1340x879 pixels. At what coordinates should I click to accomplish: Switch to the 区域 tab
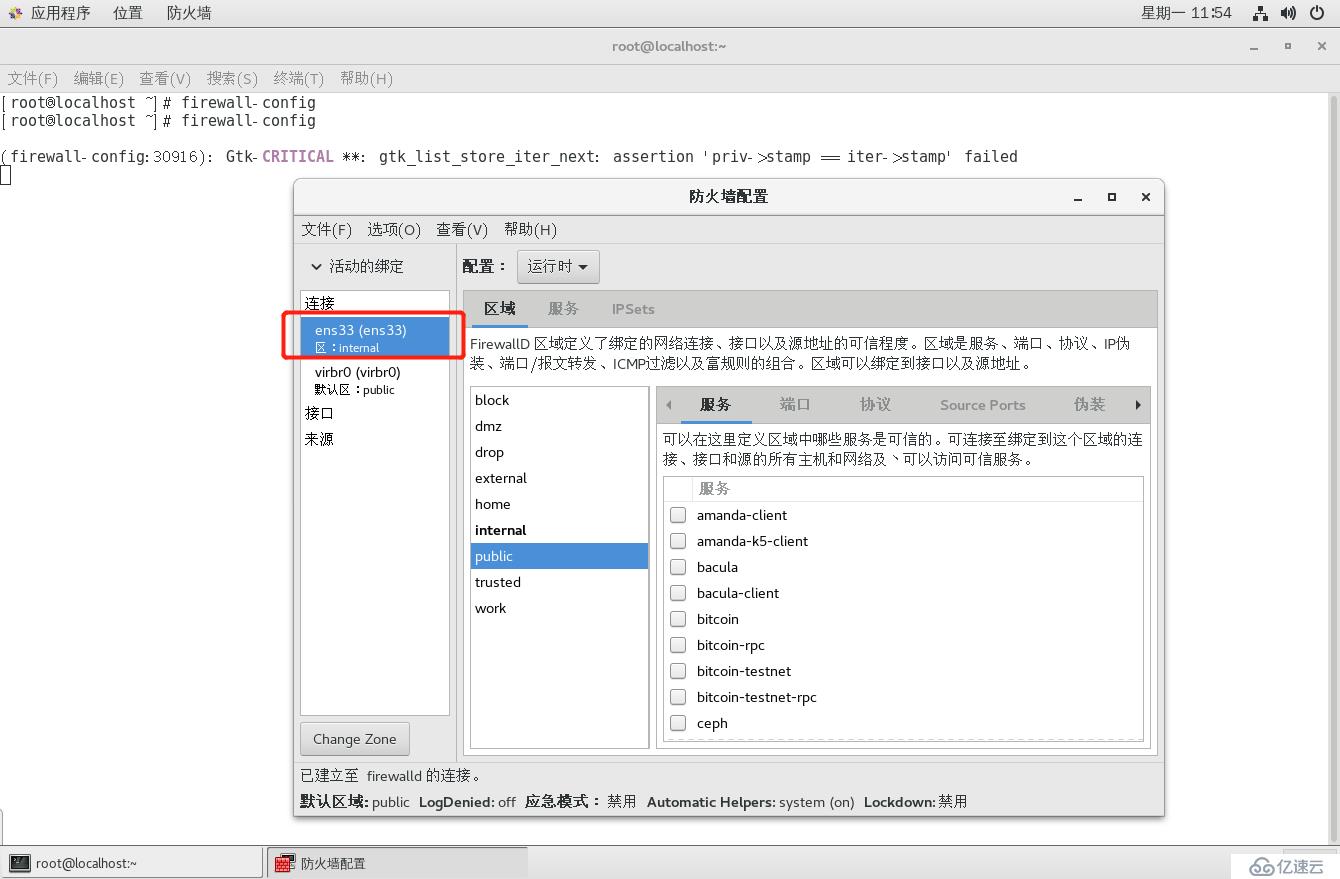(x=500, y=309)
